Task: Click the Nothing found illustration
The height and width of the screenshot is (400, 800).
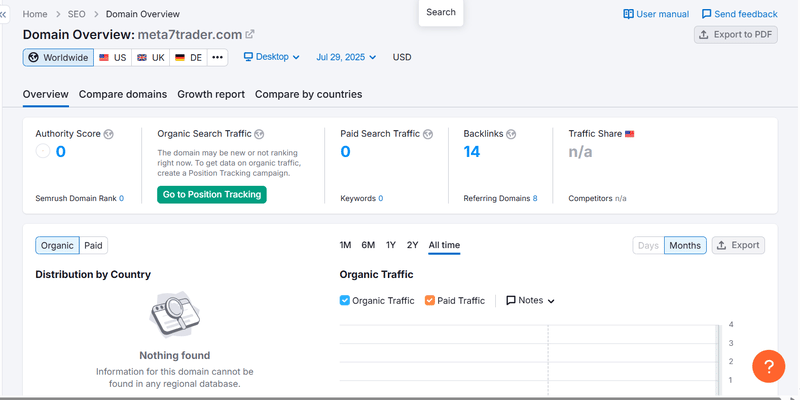Action: click(x=174, y=313)
